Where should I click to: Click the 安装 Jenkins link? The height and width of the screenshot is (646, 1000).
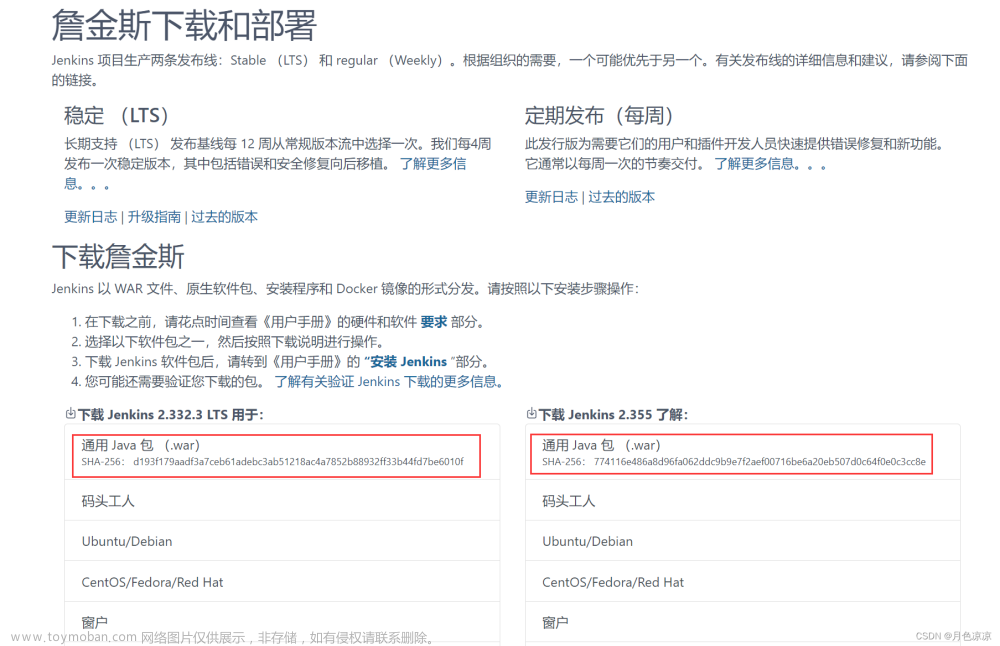[x=408, y=362]
